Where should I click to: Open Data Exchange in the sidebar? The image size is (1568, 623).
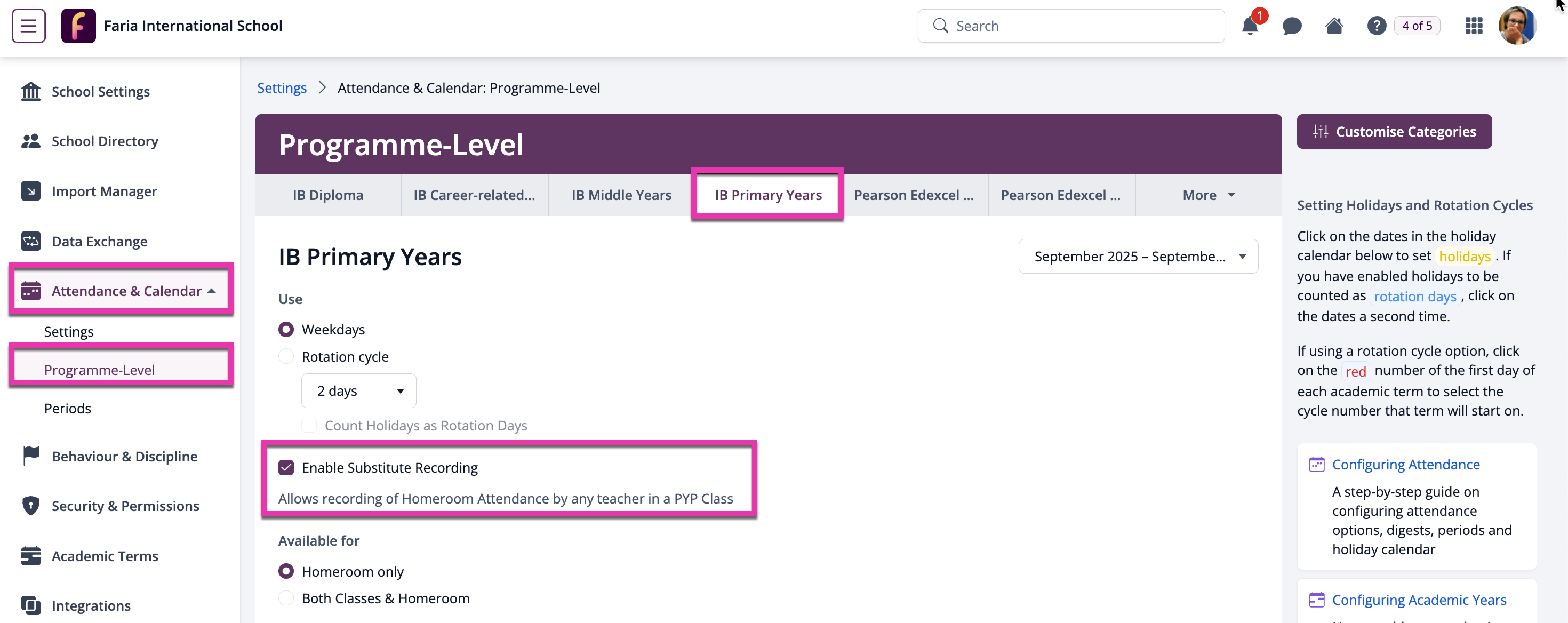[x=99, y=241]
